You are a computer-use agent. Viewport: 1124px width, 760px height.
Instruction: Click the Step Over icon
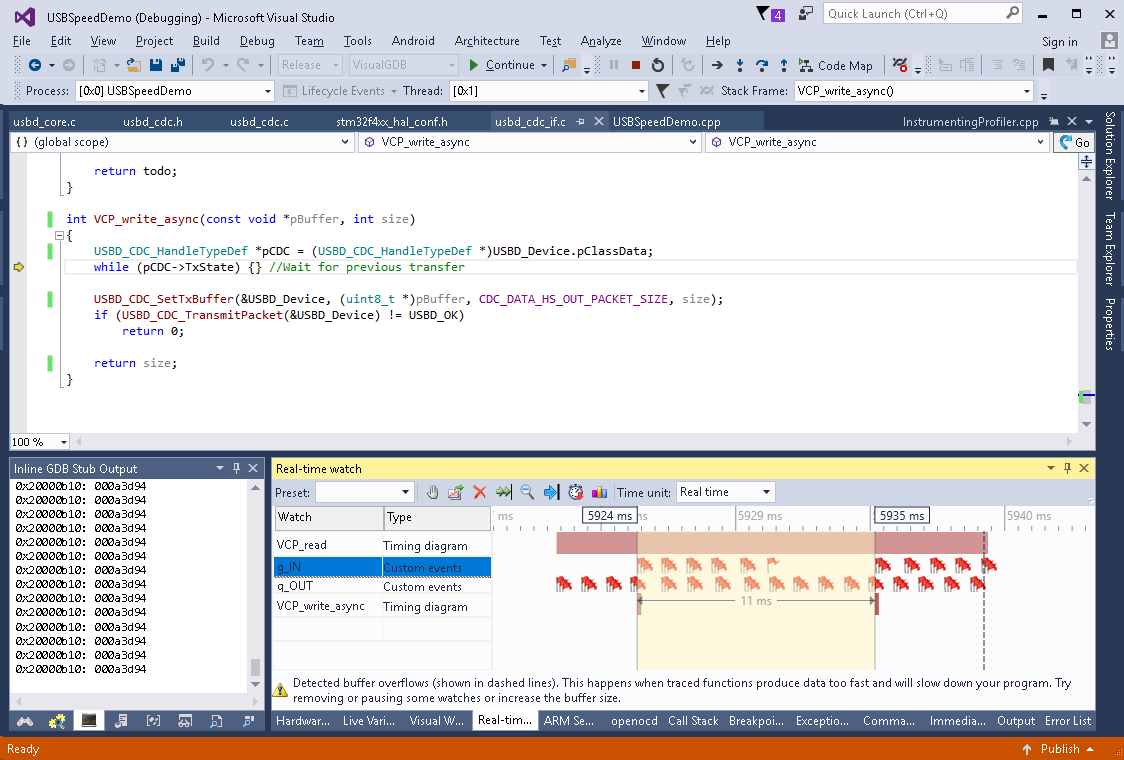pos(762,65)
